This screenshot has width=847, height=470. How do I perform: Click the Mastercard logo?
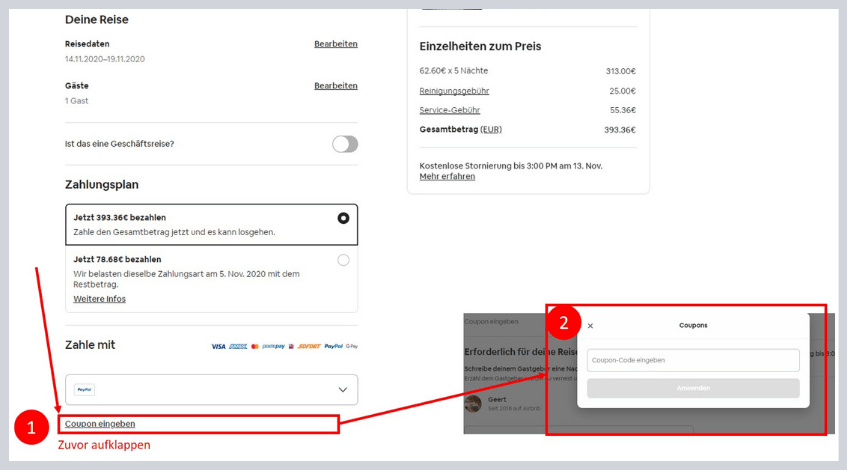click(255, 346)
